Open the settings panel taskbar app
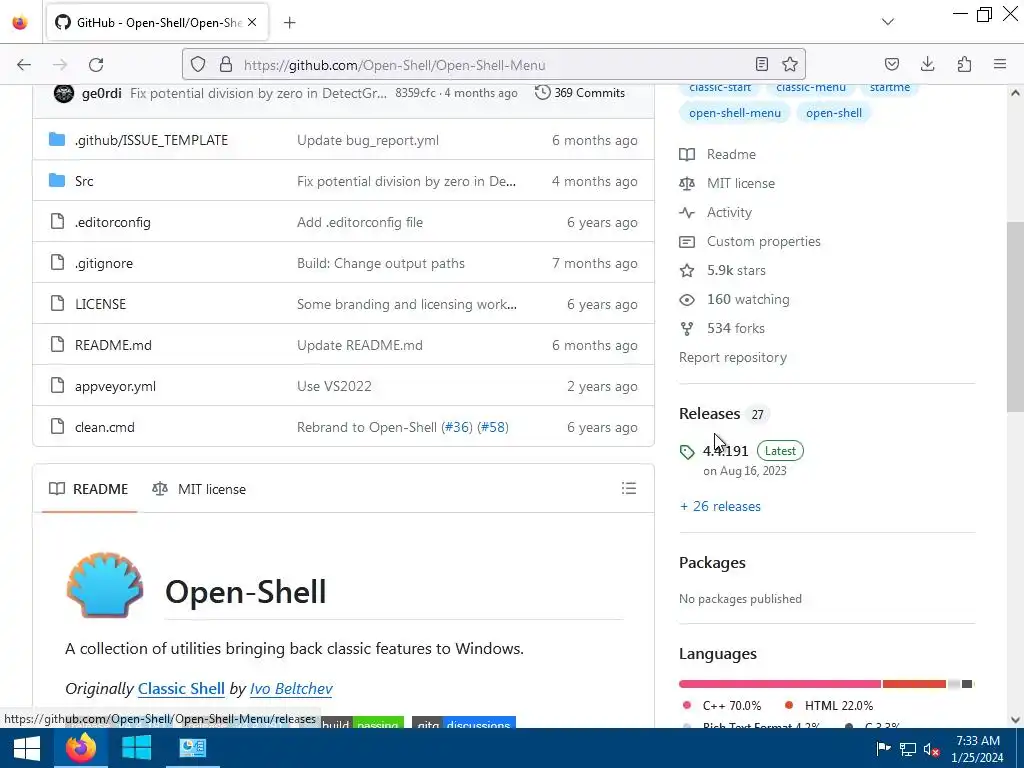 (193, 748)
